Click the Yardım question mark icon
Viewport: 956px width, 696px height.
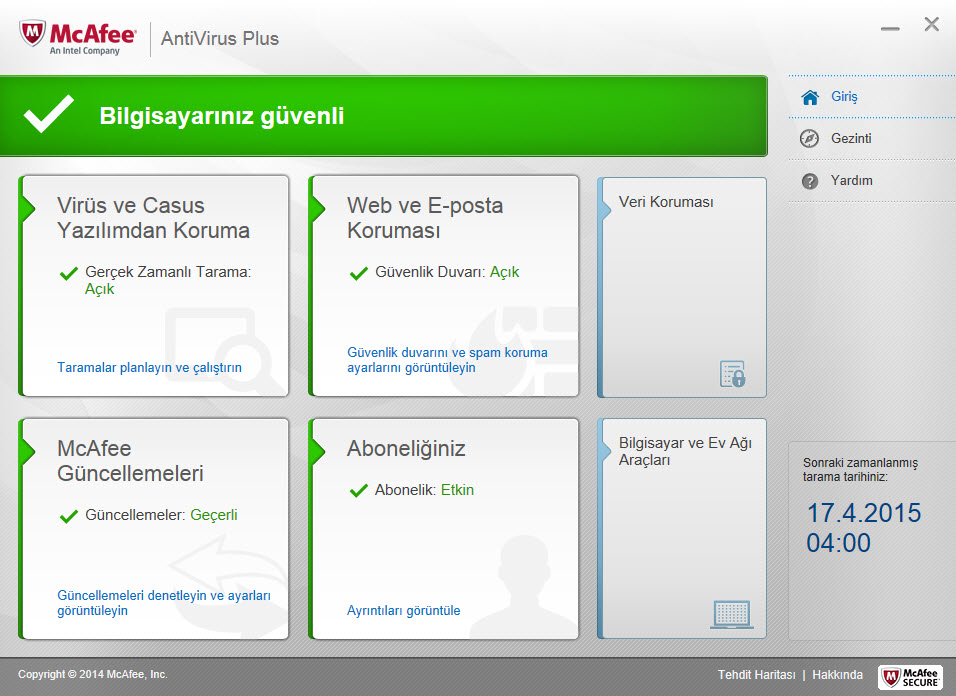[810, 181]
